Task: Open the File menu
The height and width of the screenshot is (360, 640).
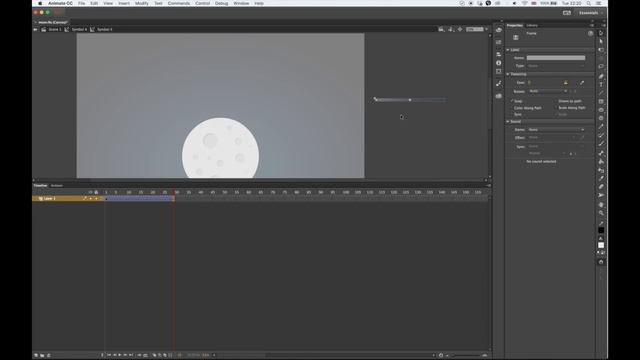Action: point(82,3)
